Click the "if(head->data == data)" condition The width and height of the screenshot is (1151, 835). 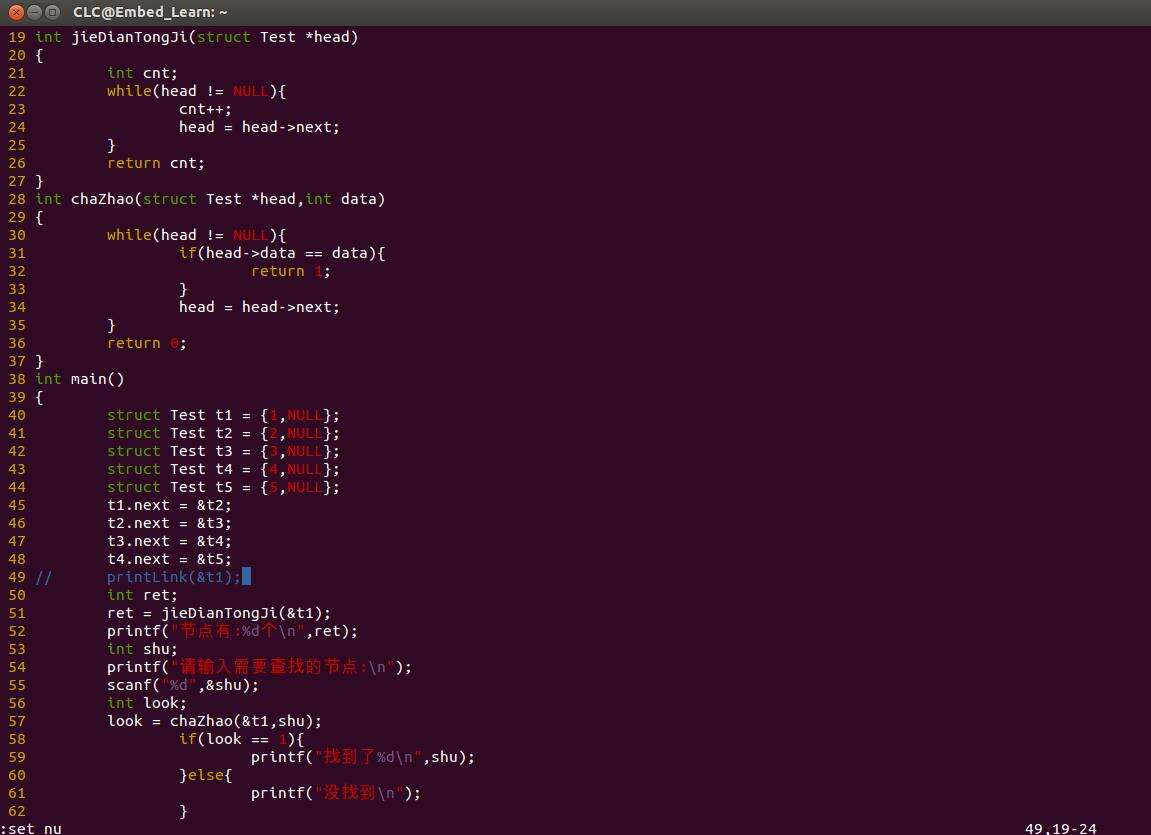tap(282, 253)
